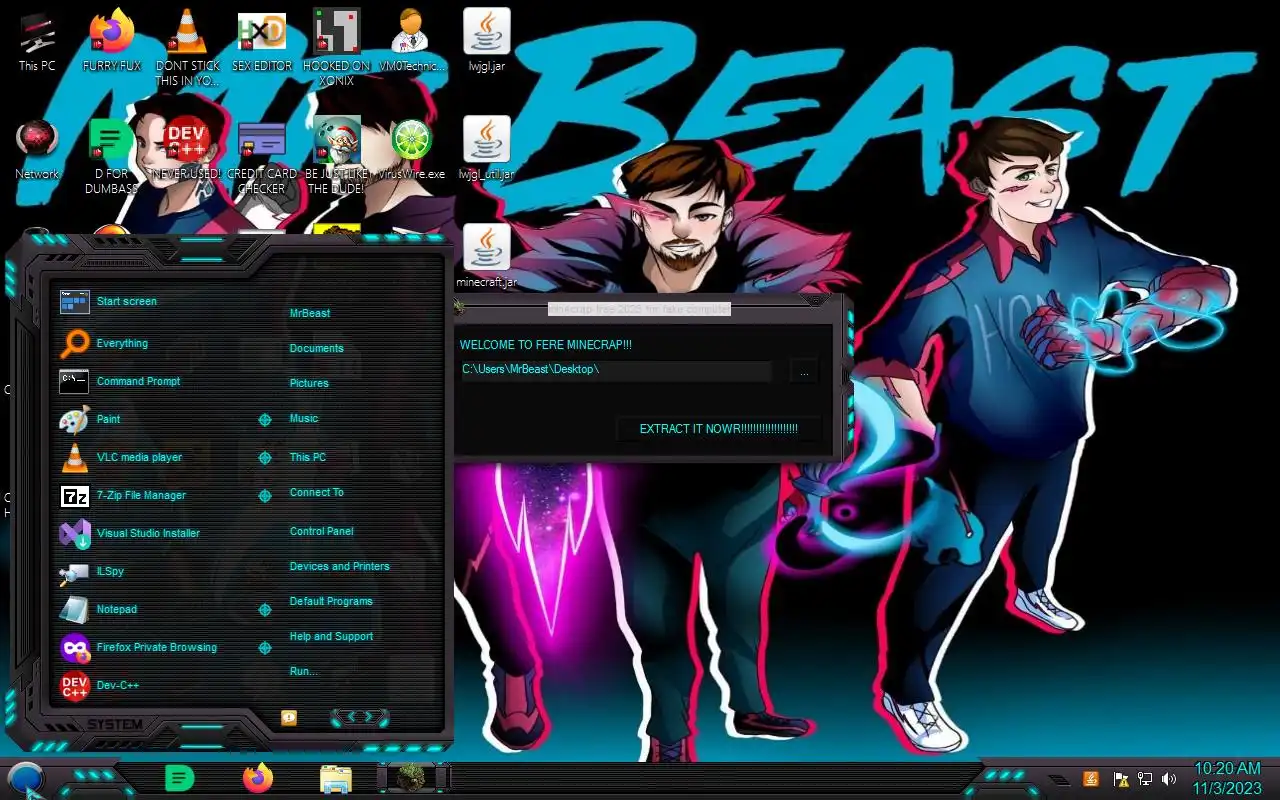Screen dimensions: 1280x800
Task: Expand VLC media player jump list arrow
Action: [265, 458]
